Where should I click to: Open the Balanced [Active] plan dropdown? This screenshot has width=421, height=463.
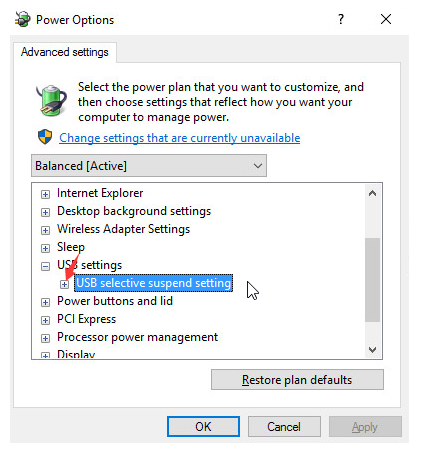click(x=149, y=166)
